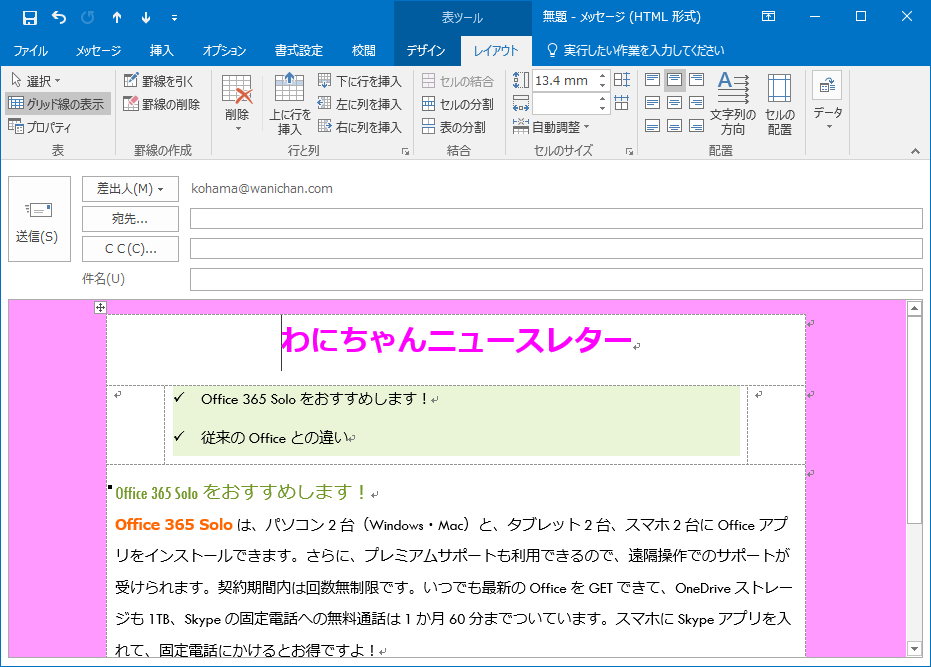Switch to the メッセージ tab
This screenshot has height=667, width=931.
98,50
